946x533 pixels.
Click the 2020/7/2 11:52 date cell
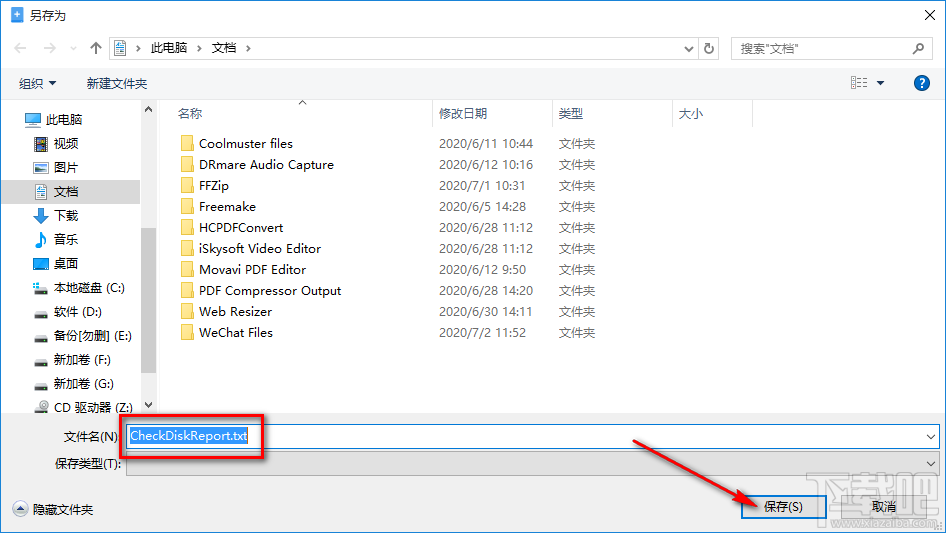pos(482,333)
